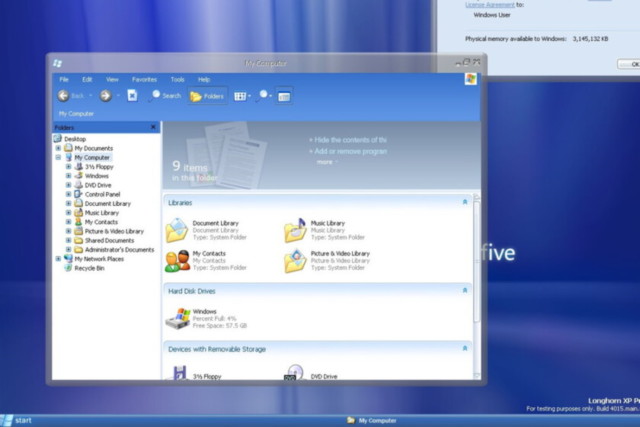640x427 pixels.
Task: Open the Views dropdown arrow next to grid icon
Action: click(x=249, y=96)
